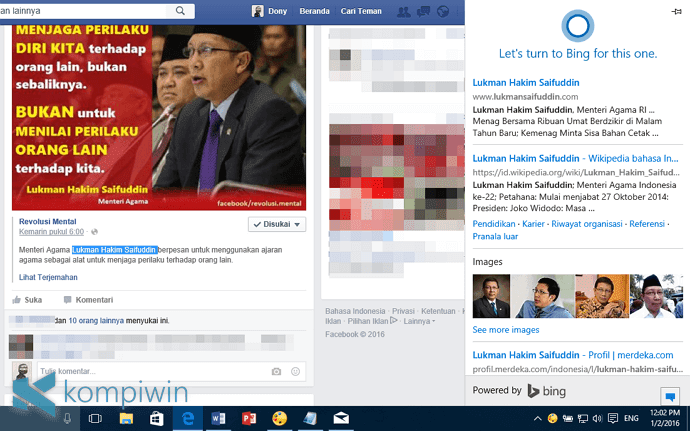Attach photo with camera icon in comment box

click(276, 372)
